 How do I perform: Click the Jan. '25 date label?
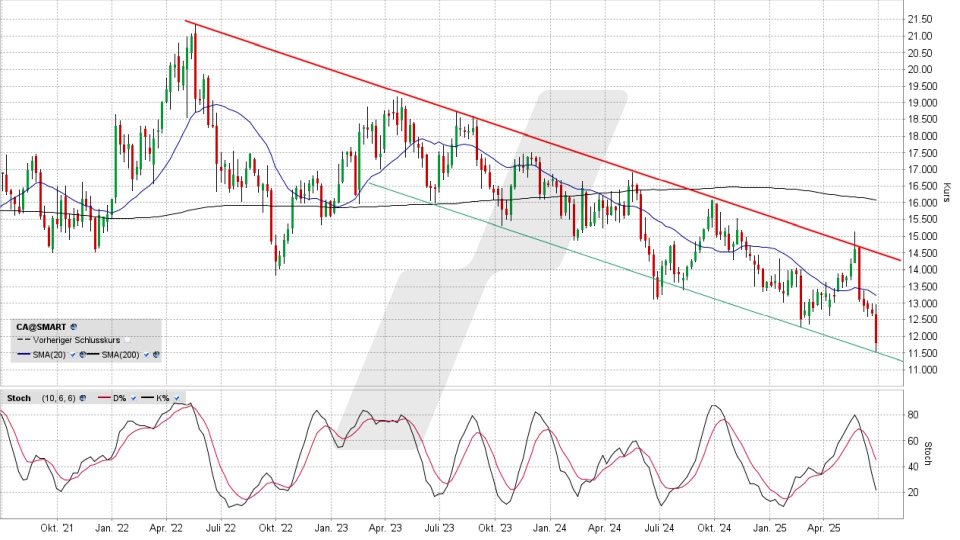(770, 528)
